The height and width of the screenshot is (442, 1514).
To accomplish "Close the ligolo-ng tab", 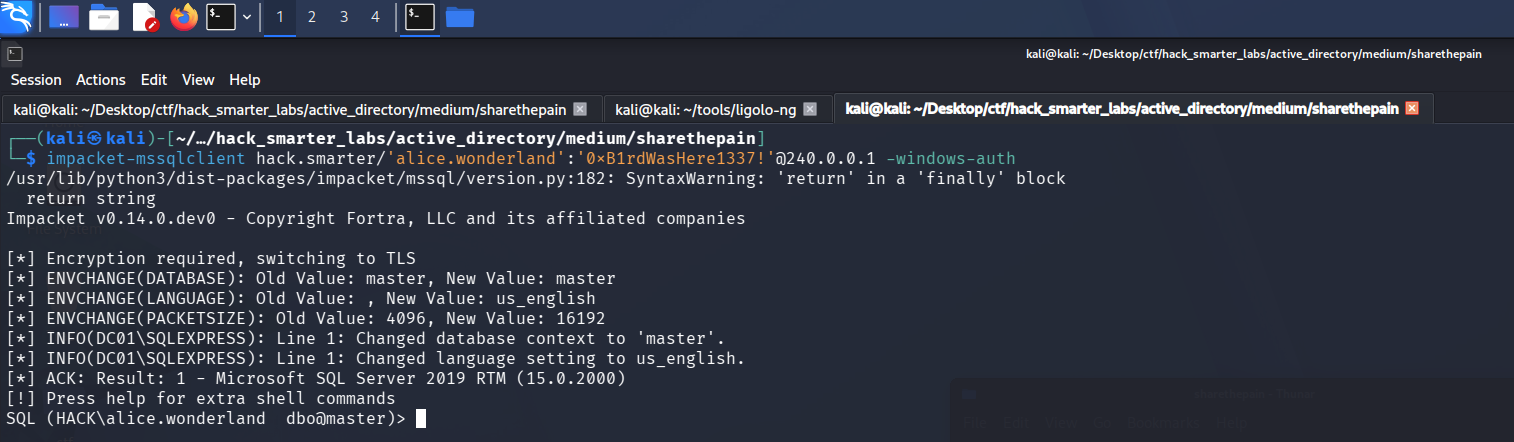I will [x=811, y=109].
